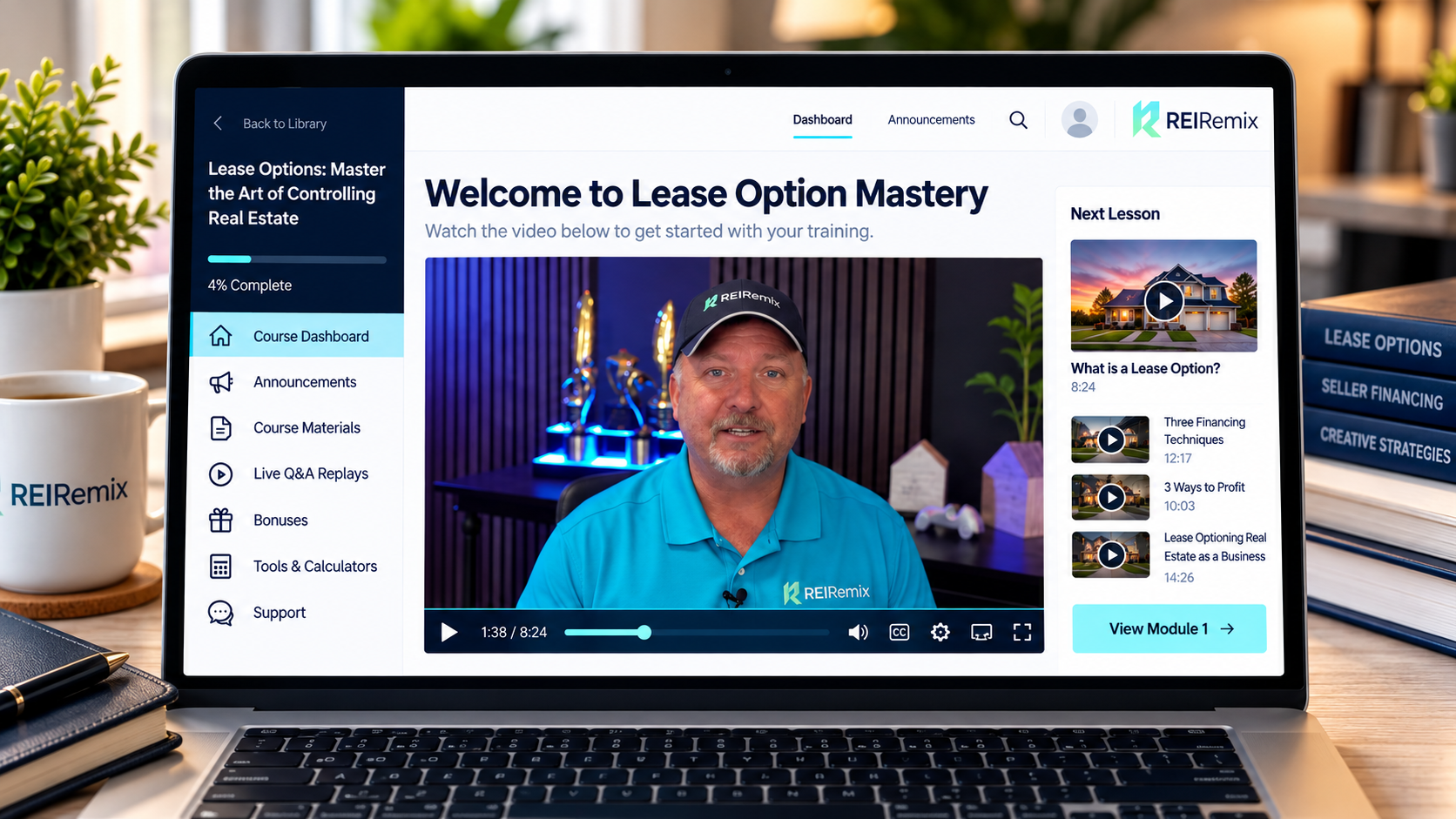Click the course progress bar
Screen dimensions: 1456x819
coord(297,259)
